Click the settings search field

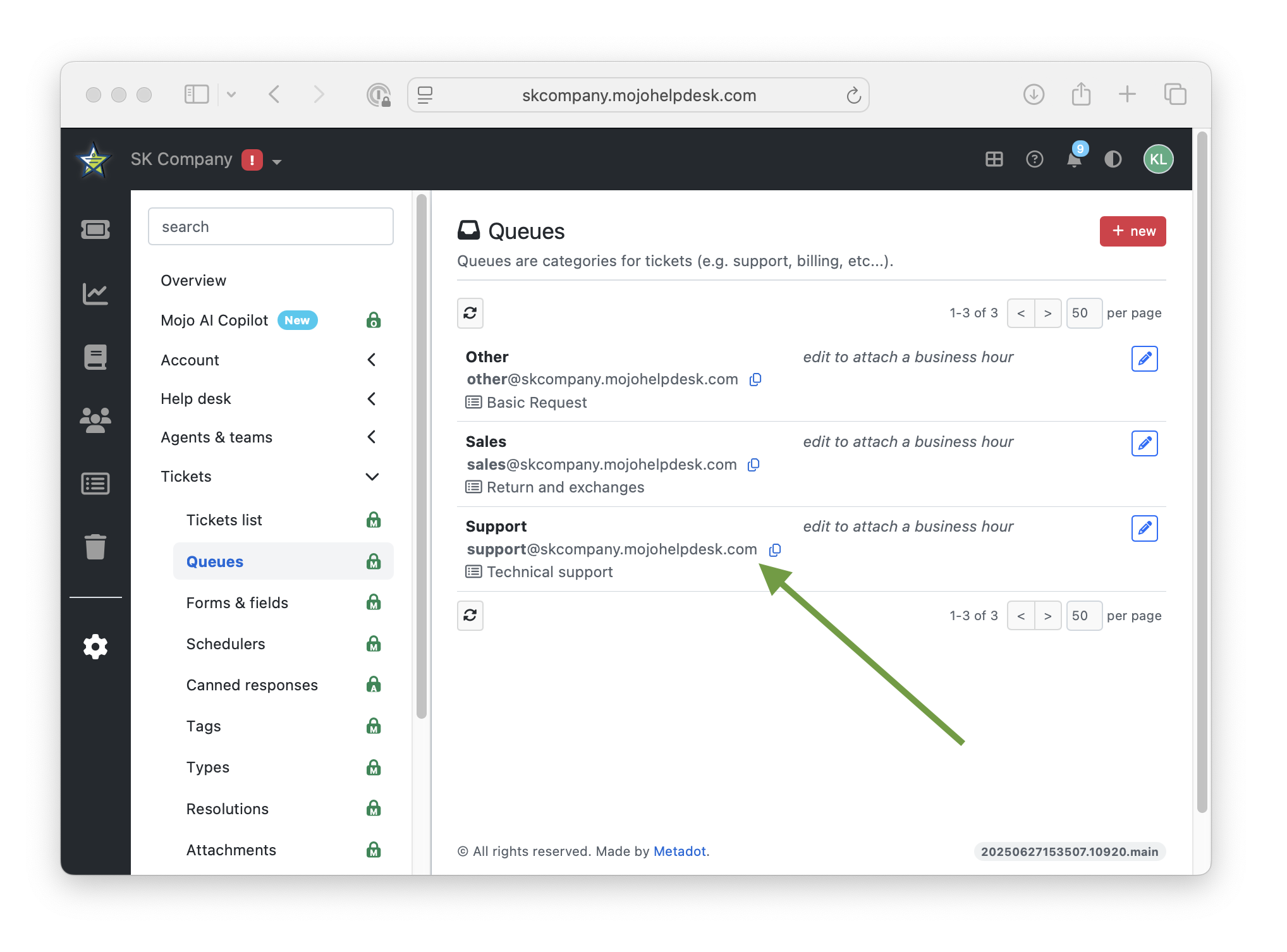[x=271, y=227]
